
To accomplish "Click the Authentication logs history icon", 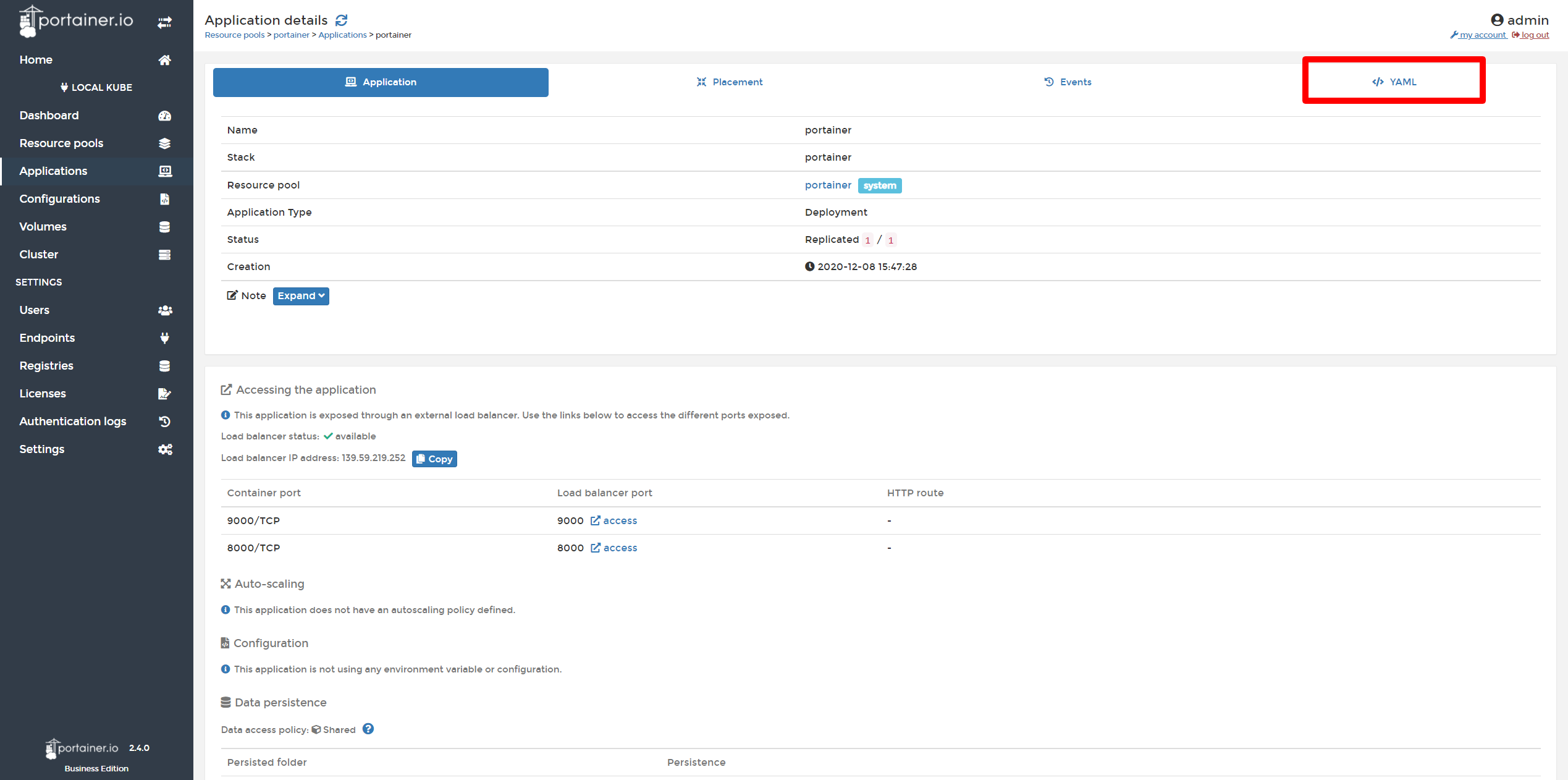I will pyautogui.click(x=164, y=422).
